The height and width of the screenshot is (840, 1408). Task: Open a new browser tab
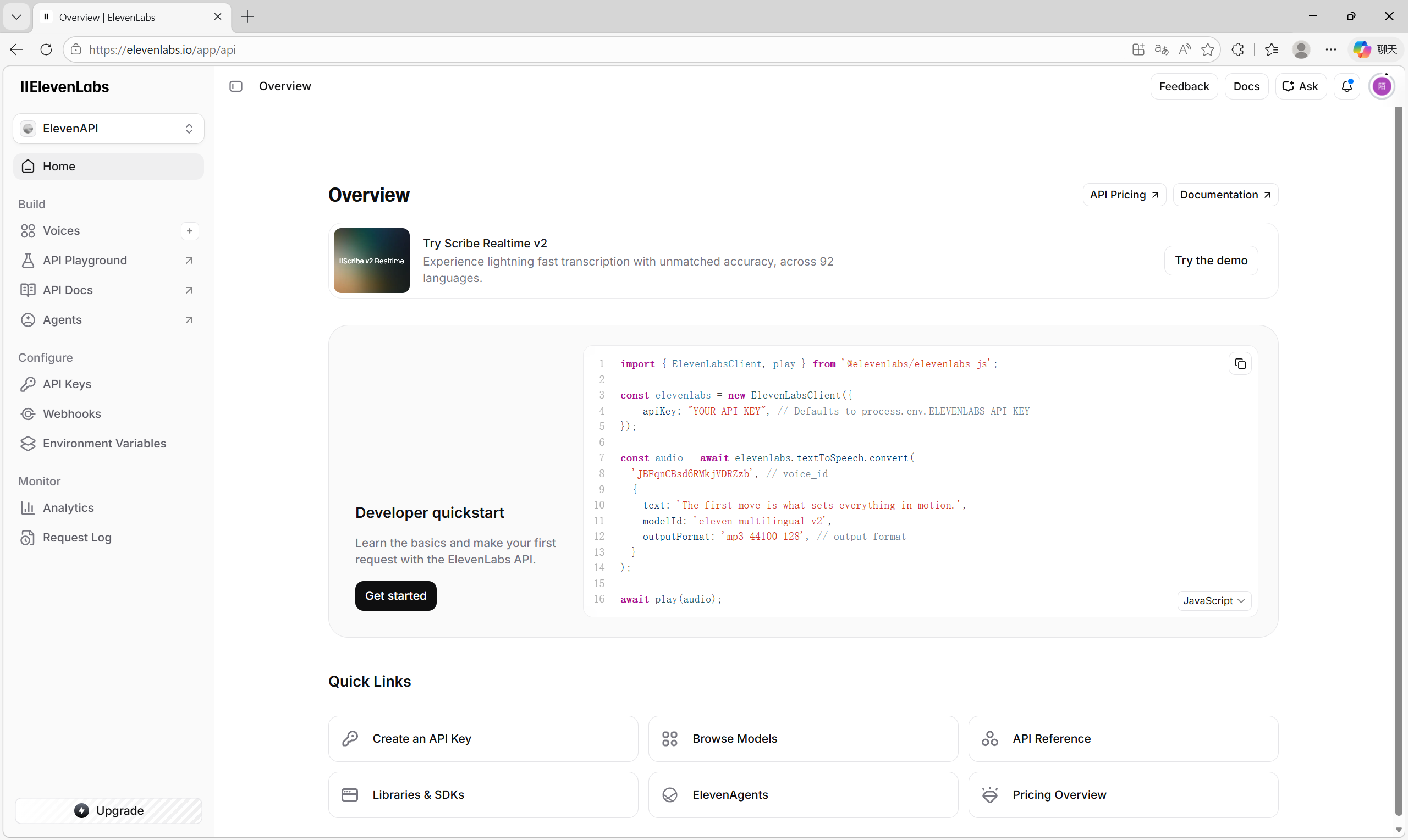248,17
